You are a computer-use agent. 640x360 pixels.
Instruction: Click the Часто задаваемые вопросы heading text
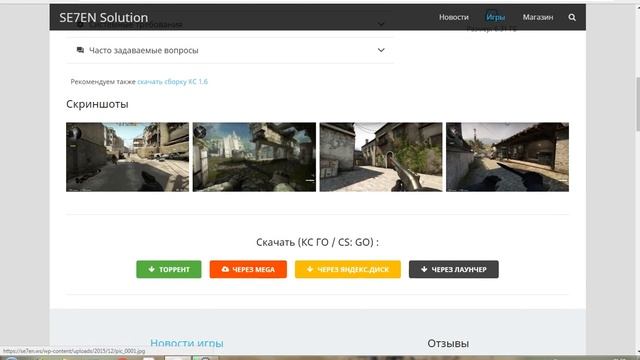tap(144, 50)
